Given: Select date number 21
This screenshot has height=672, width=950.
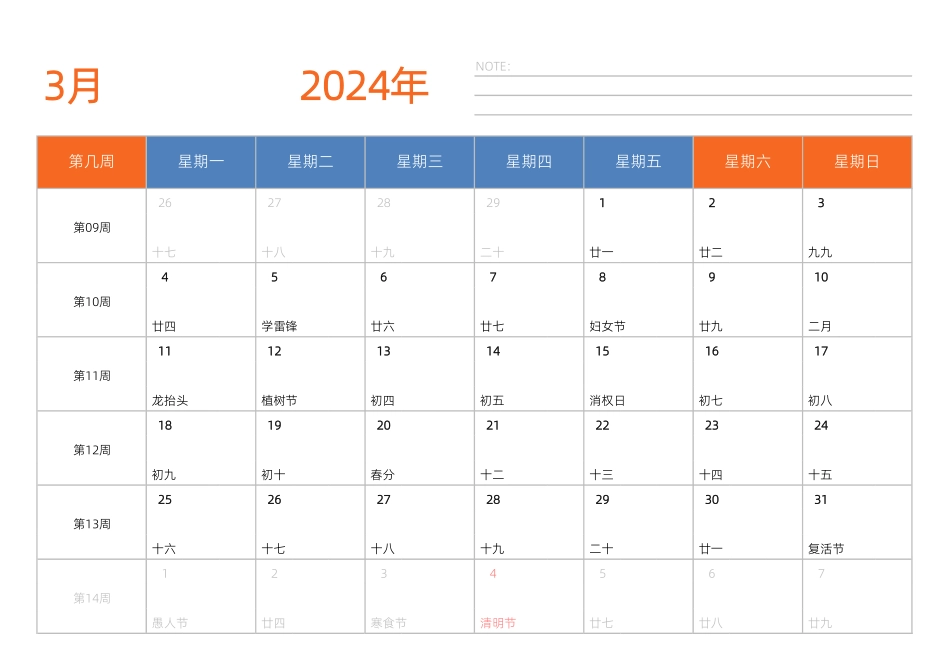Looking at the screenshot, I should coord(493,426).
